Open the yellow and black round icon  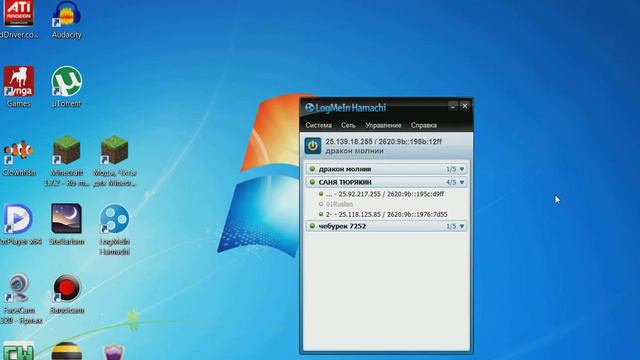(x=67, y=351)
